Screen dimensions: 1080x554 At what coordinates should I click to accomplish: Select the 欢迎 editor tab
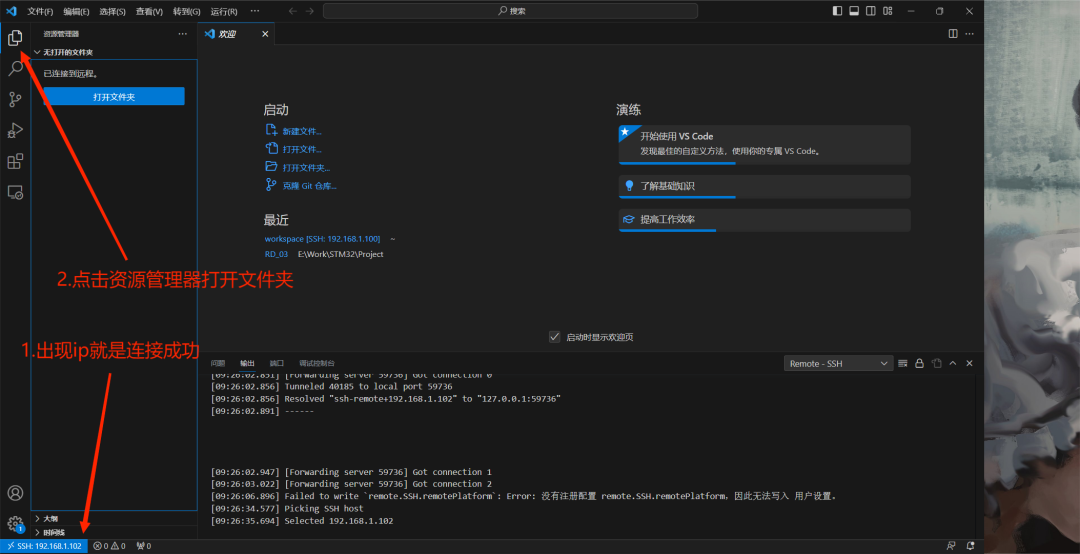236,34
